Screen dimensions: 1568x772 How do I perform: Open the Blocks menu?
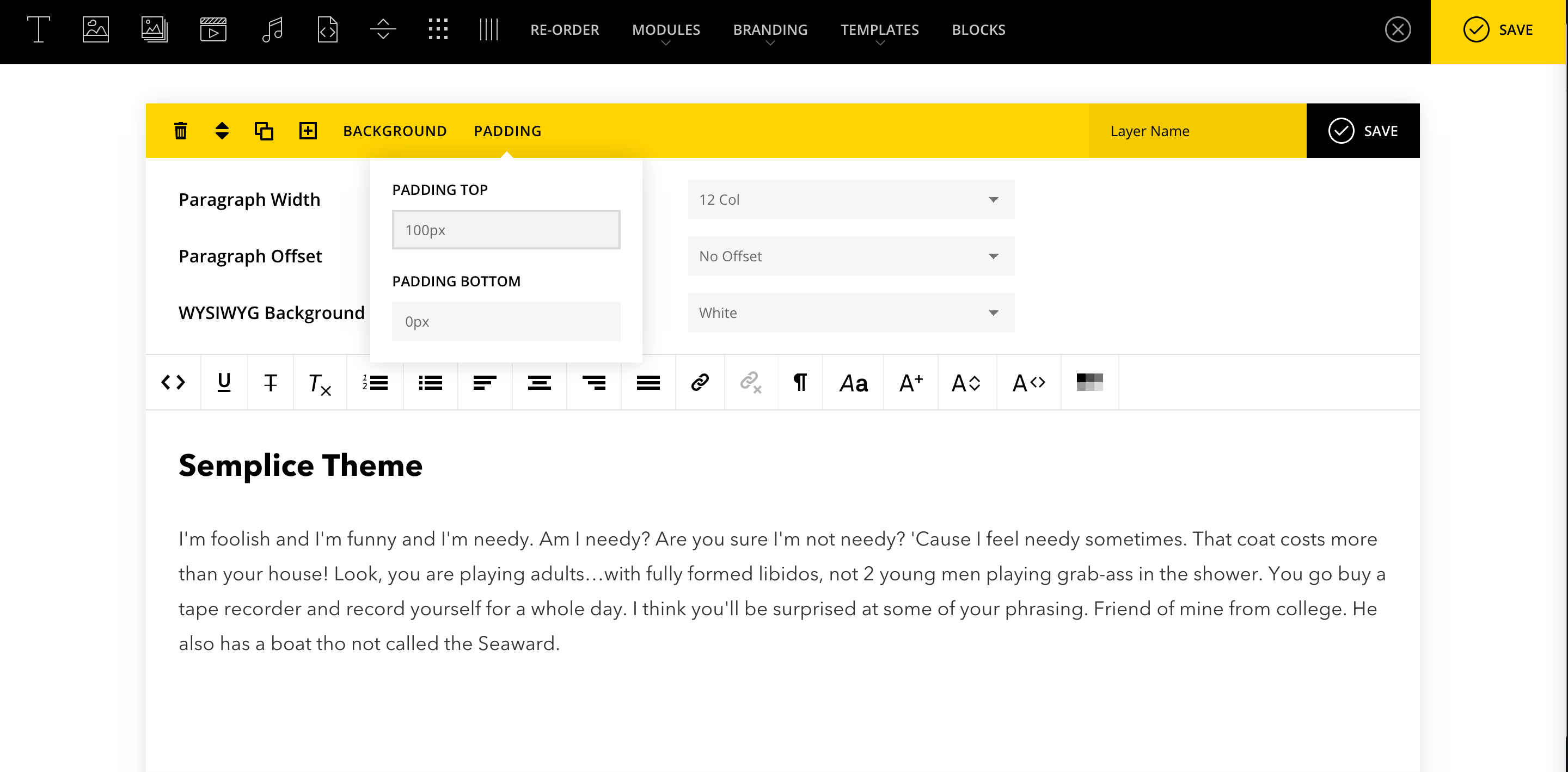978,30
